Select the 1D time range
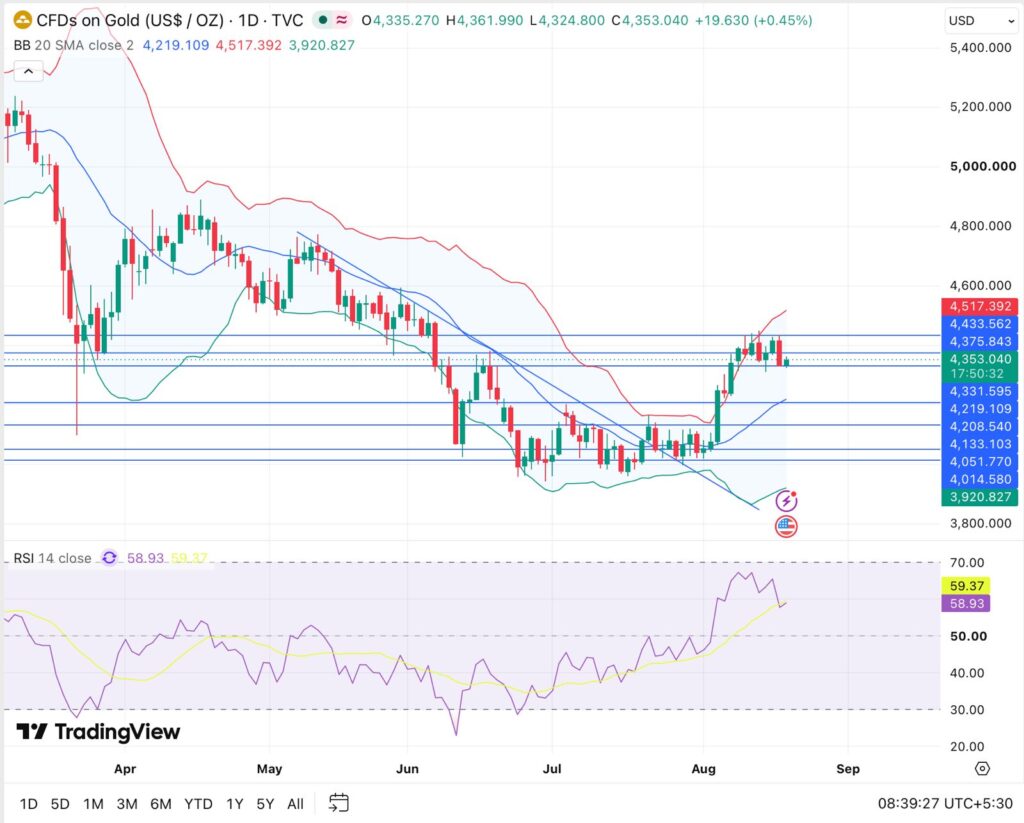This screenshot has height=823, width=1024. coord(28,803)
